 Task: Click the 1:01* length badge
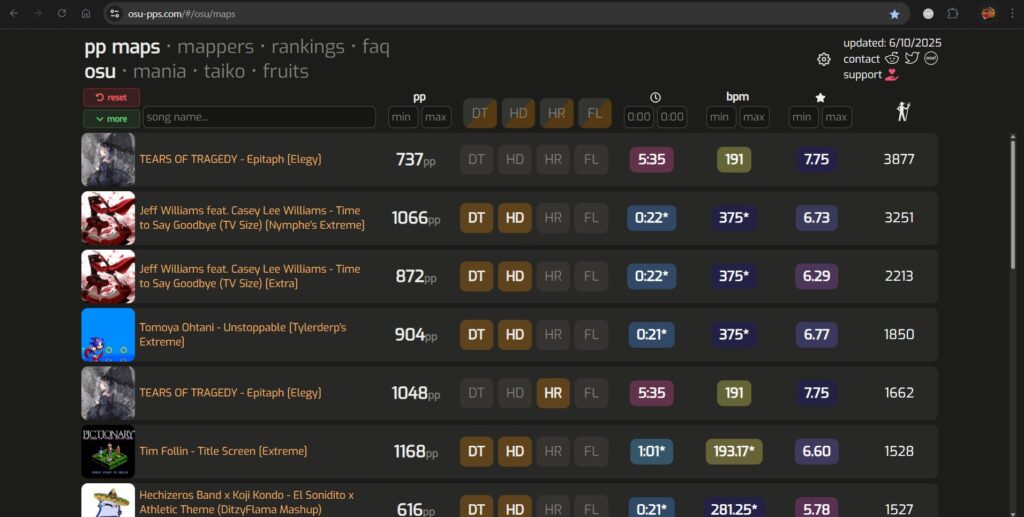click(x=652, y=451)
